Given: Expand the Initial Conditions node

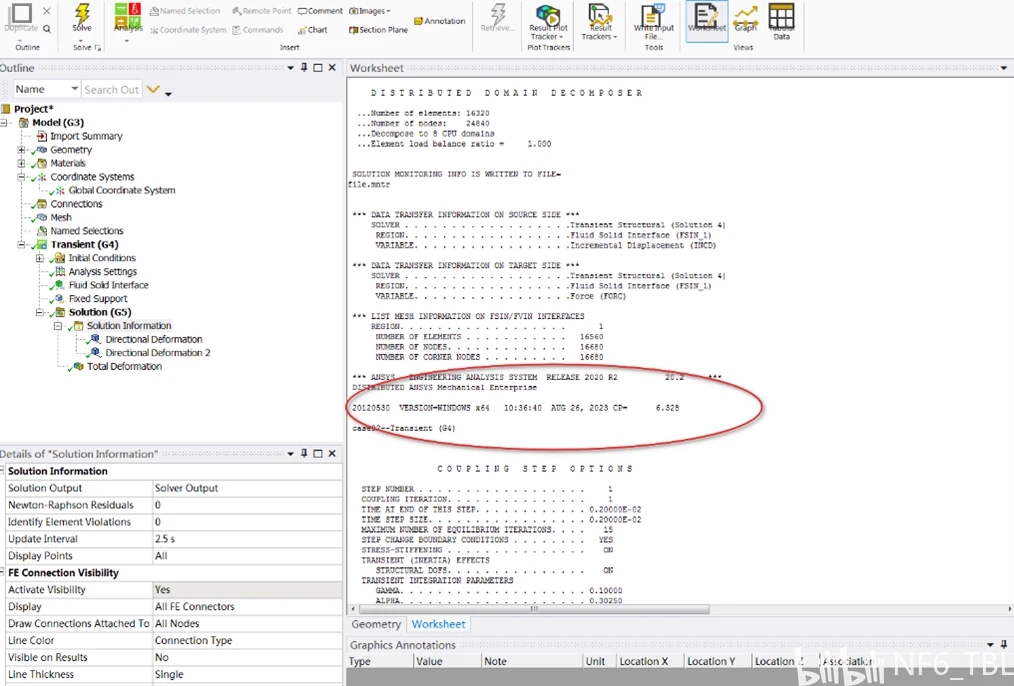Looking at the screenshot, I should [x=40, y=258].
